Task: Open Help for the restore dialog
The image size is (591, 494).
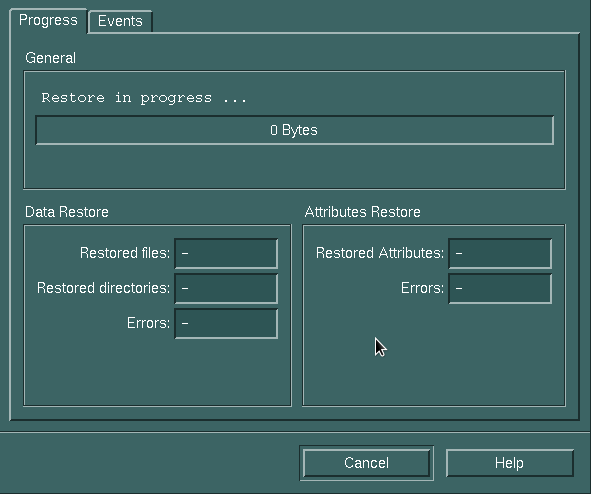Action: click(510, 463)
